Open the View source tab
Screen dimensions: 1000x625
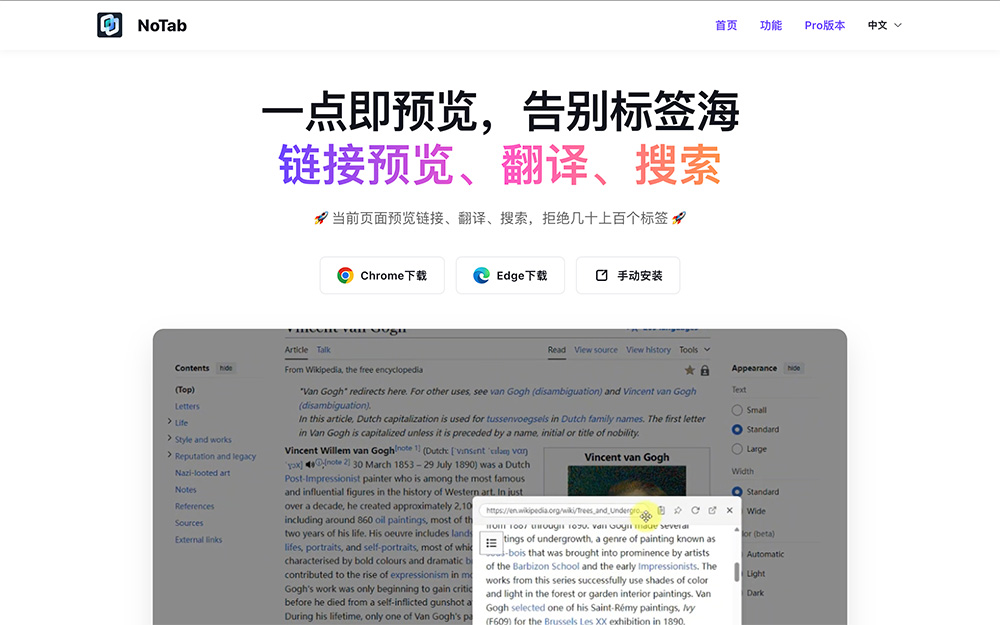[596, 349]
